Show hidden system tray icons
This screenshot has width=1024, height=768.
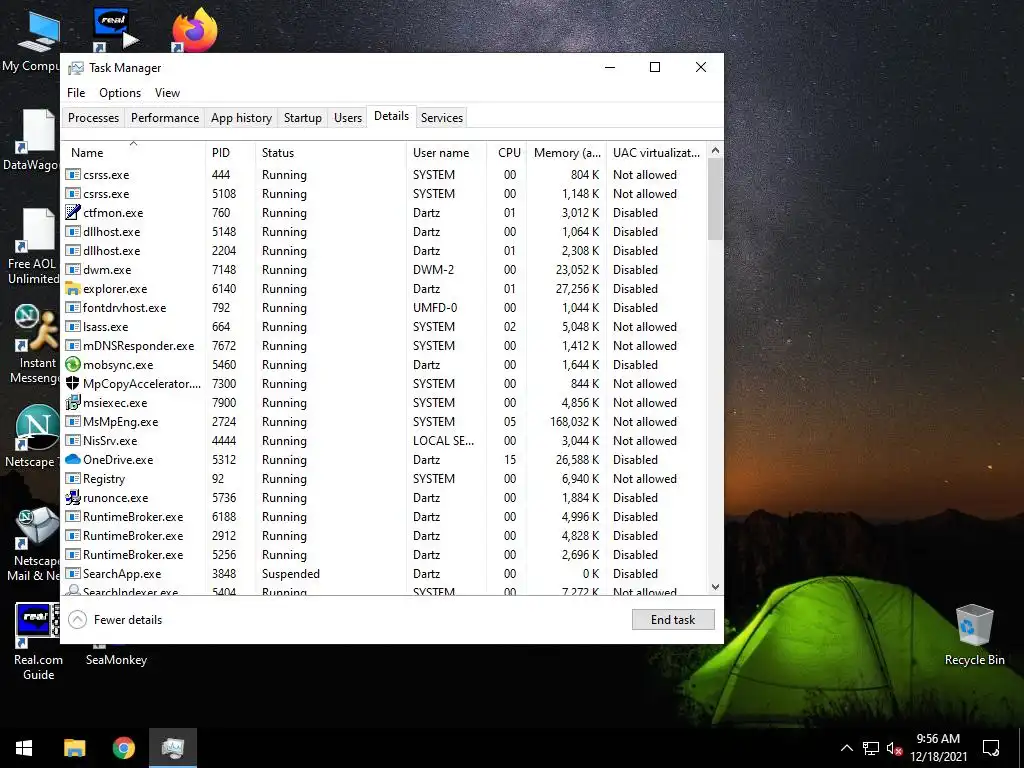click(x=846, y=748)
